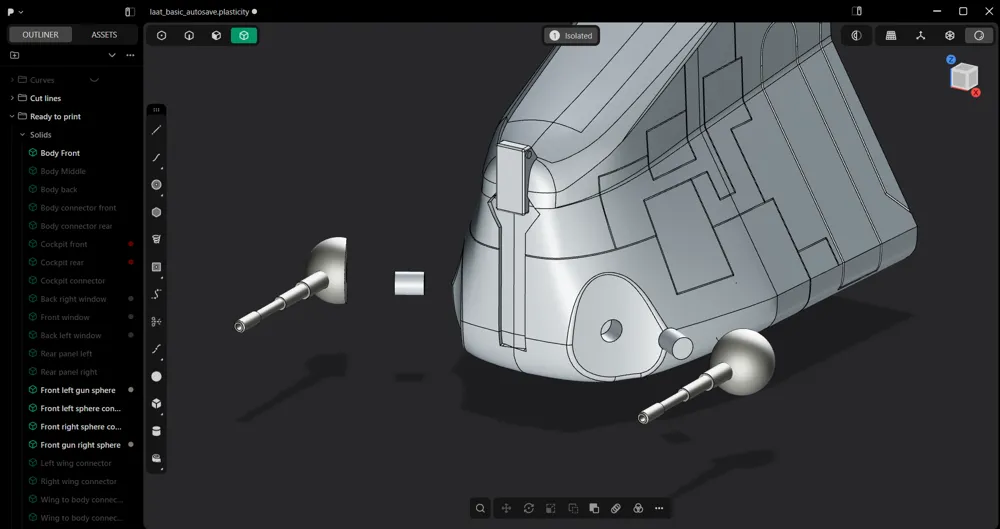Activate the Scale tool in bottom bar
This screenshot has width=1000, height=529.
(x=550, y=509)
